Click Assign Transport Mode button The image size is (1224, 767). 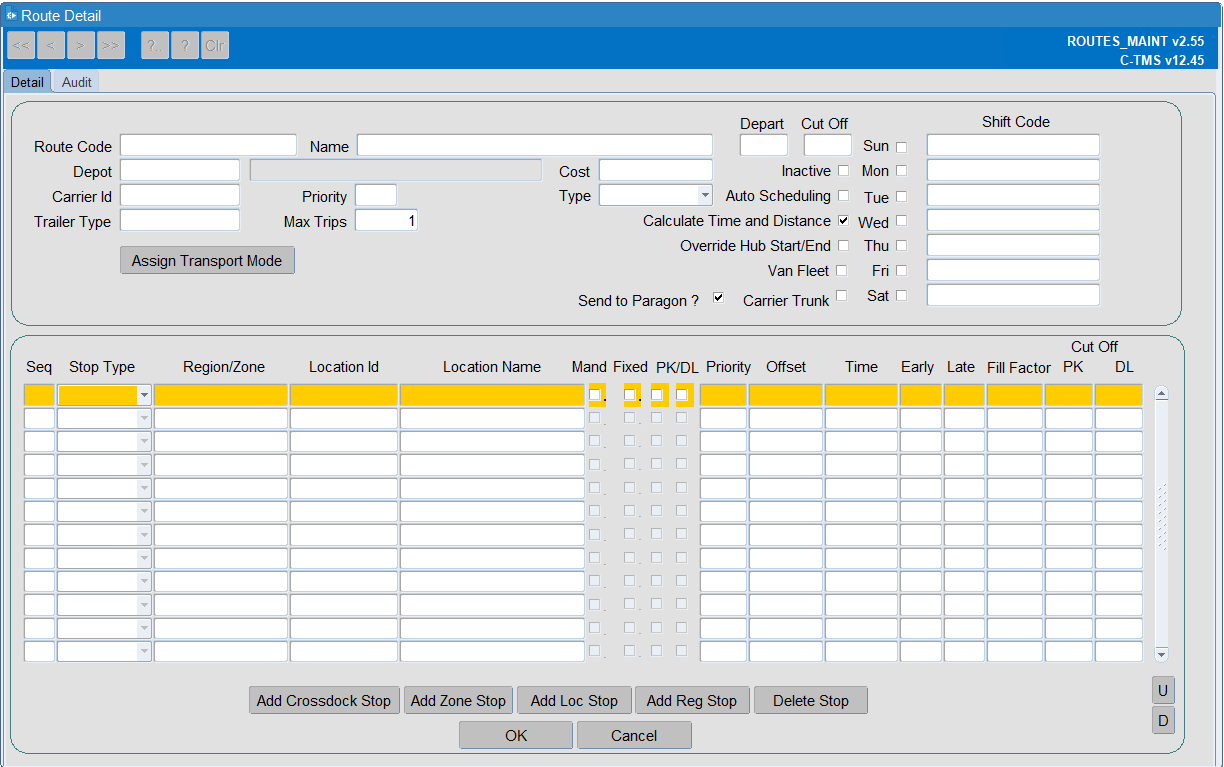207,261
